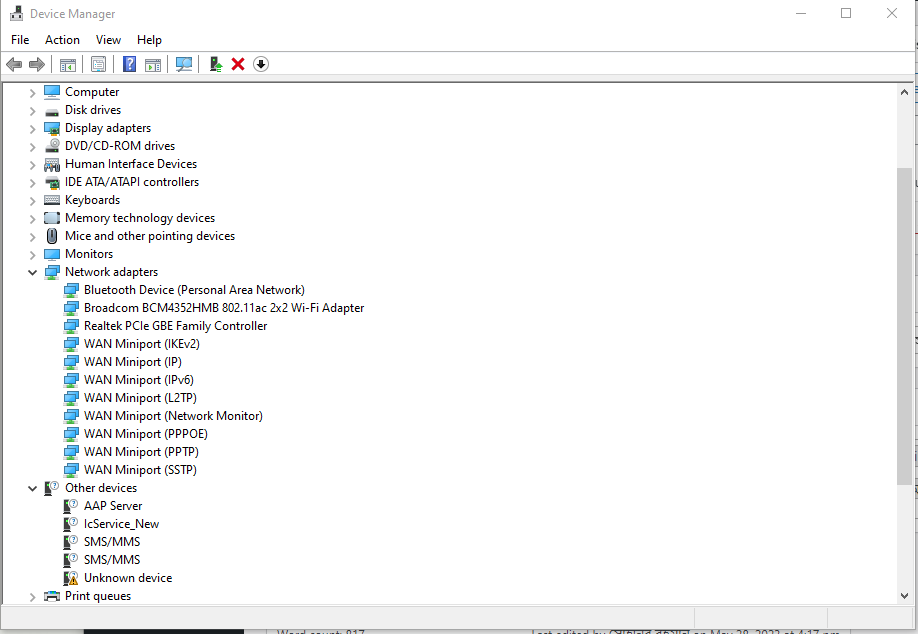This screenshot has width=918, height=634.
Task: Expand Mice and other pointing devices node
Action: (x=32, y=237)
